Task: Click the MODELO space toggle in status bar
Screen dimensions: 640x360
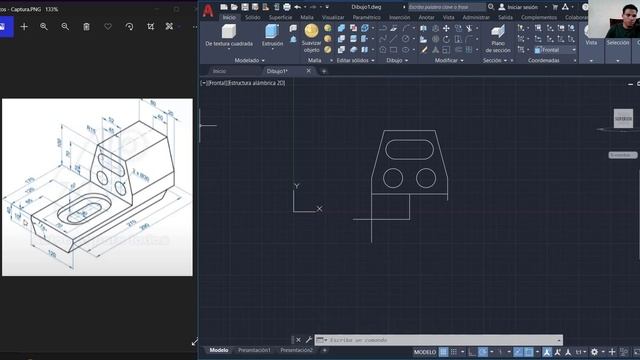Action: [425, 352]
